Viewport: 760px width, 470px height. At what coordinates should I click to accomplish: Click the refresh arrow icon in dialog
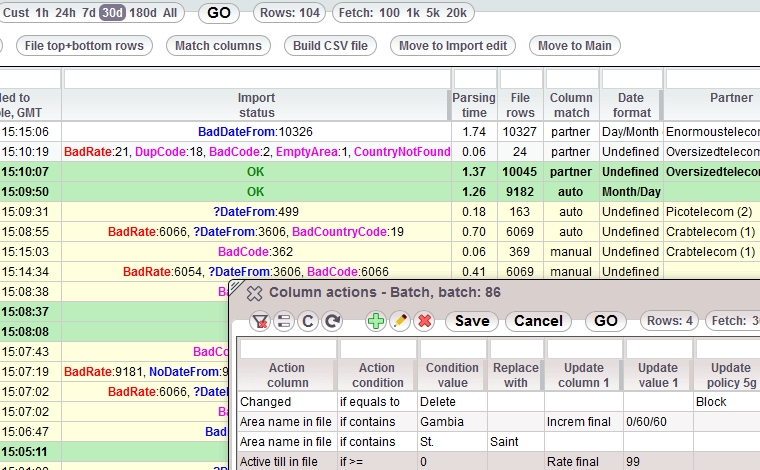coord(332,321)
